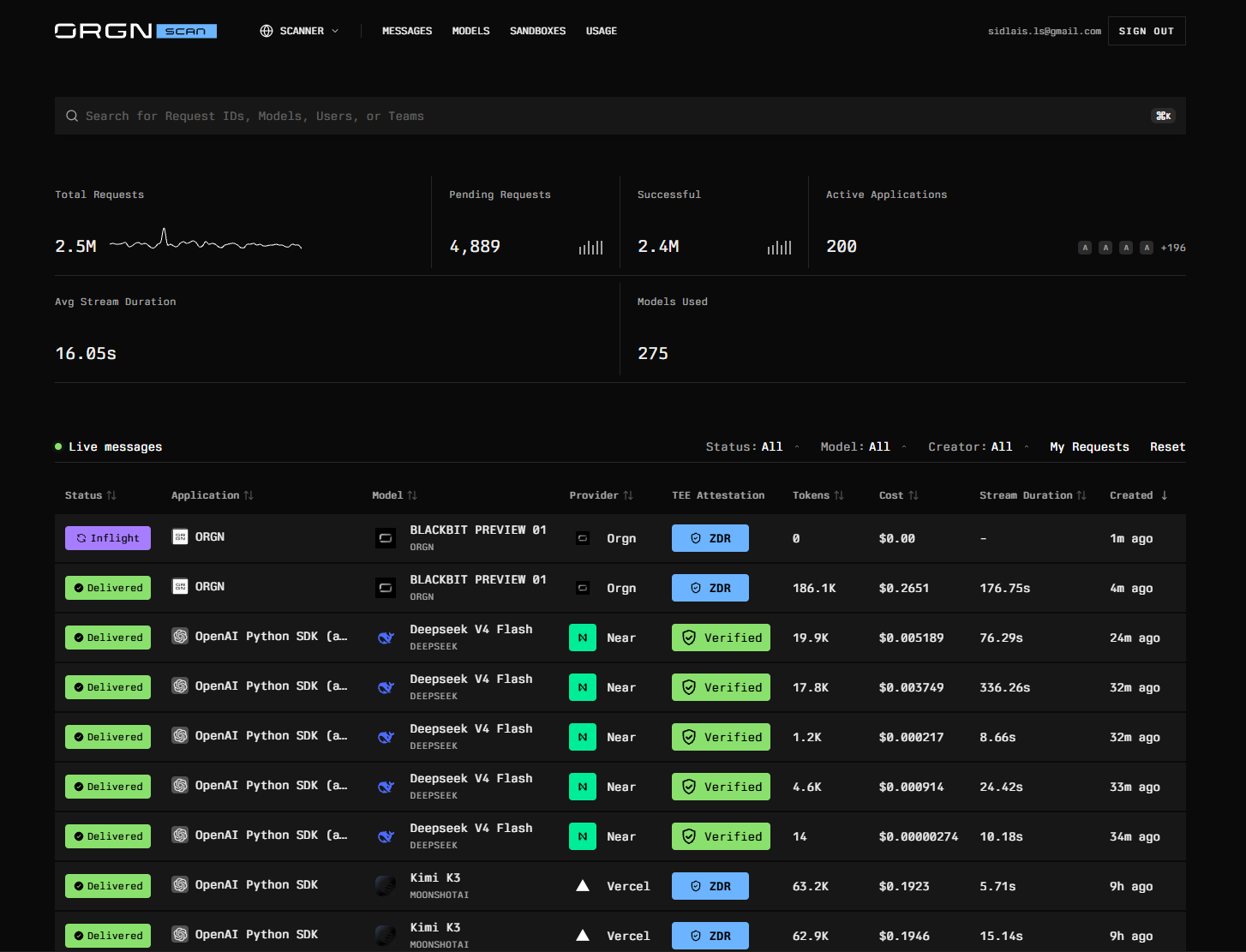Sort by Tokens using its arrows icon
Image resolution: width=1246 pixels, height=952 pixels.
pyautogui.click(x=839, y=495)
